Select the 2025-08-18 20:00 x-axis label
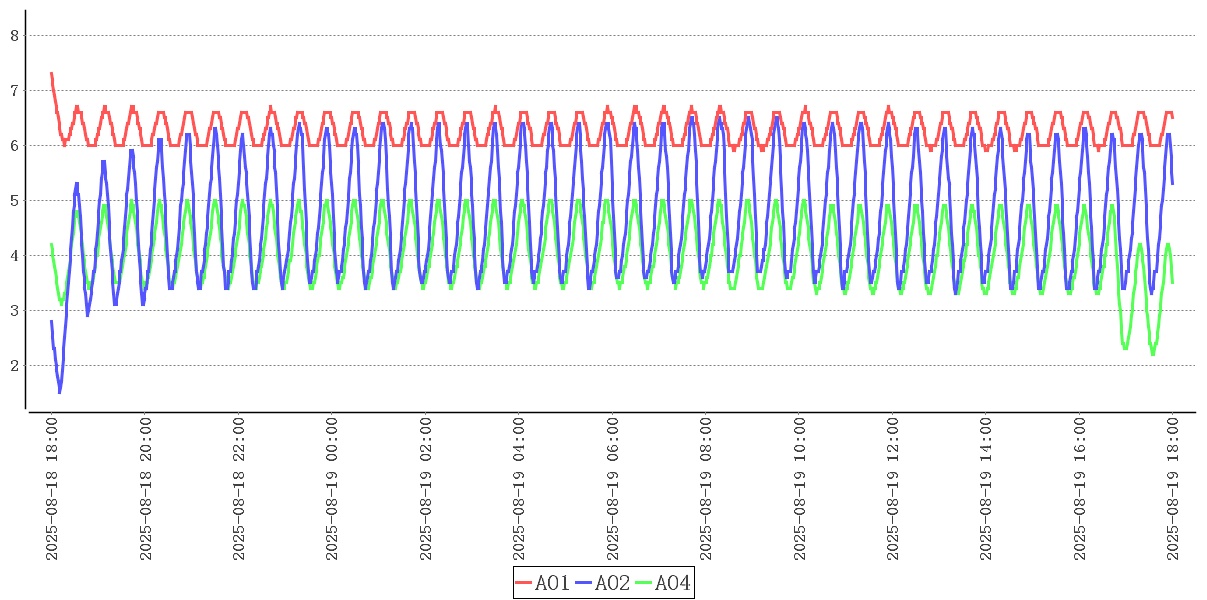Viewport: 1207px width, 600px height. click(146, 490)
